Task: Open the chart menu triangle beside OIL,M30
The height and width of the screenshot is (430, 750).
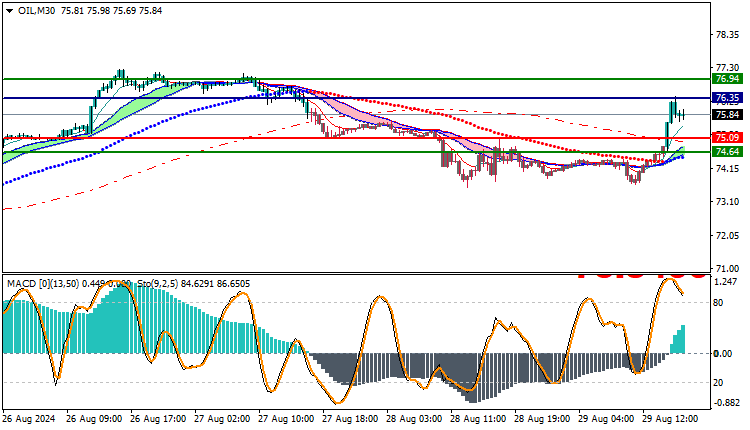Action: [x=10, y=11]
